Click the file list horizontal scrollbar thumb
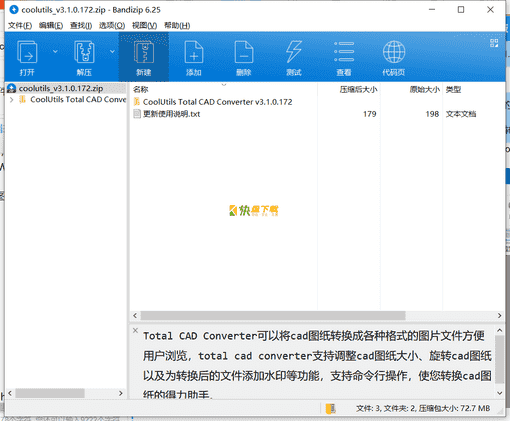This screenshot has width=510, height=421. [x=273, y=315]
